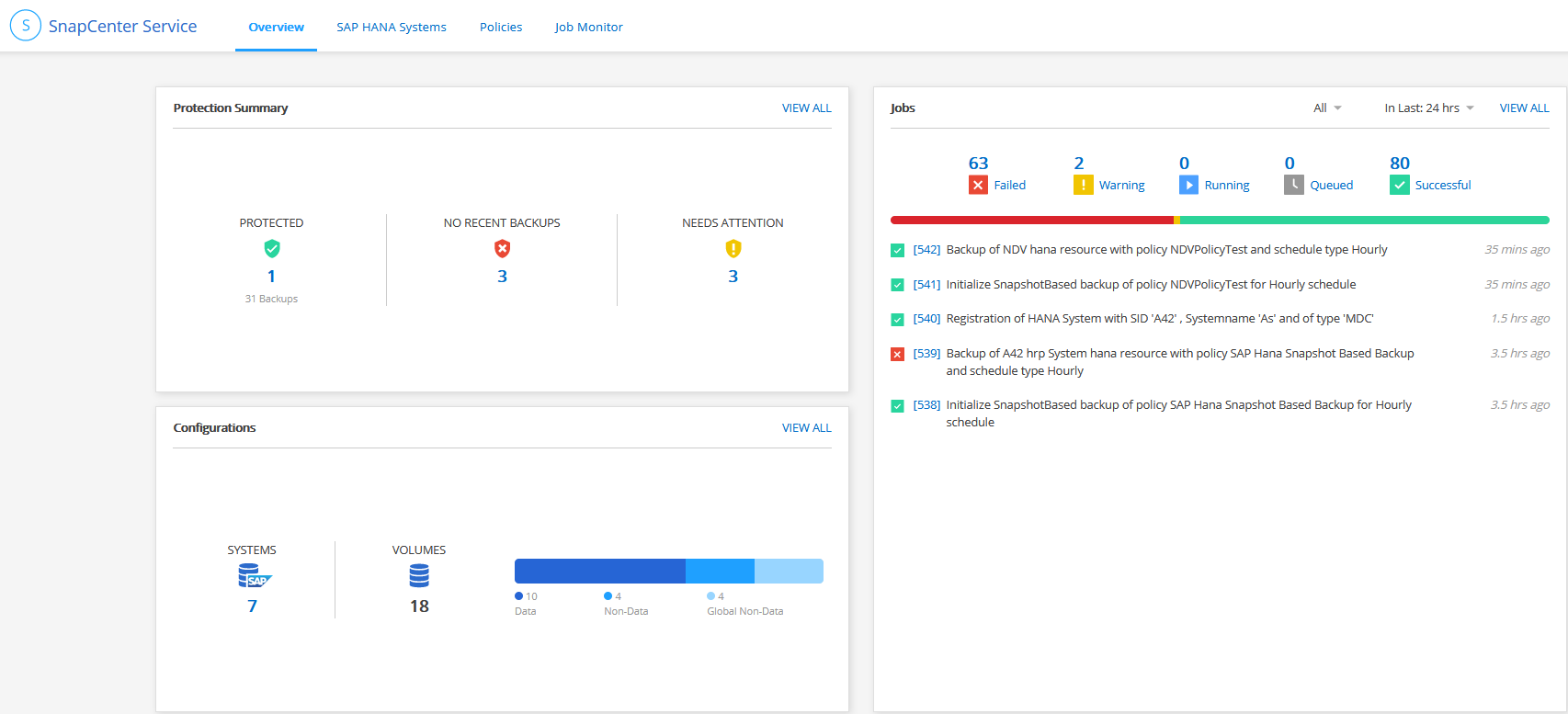Click red failed status box for job 539
Image resolution: width=1568 pixels, height=714 pixels.
click(897, 354)
